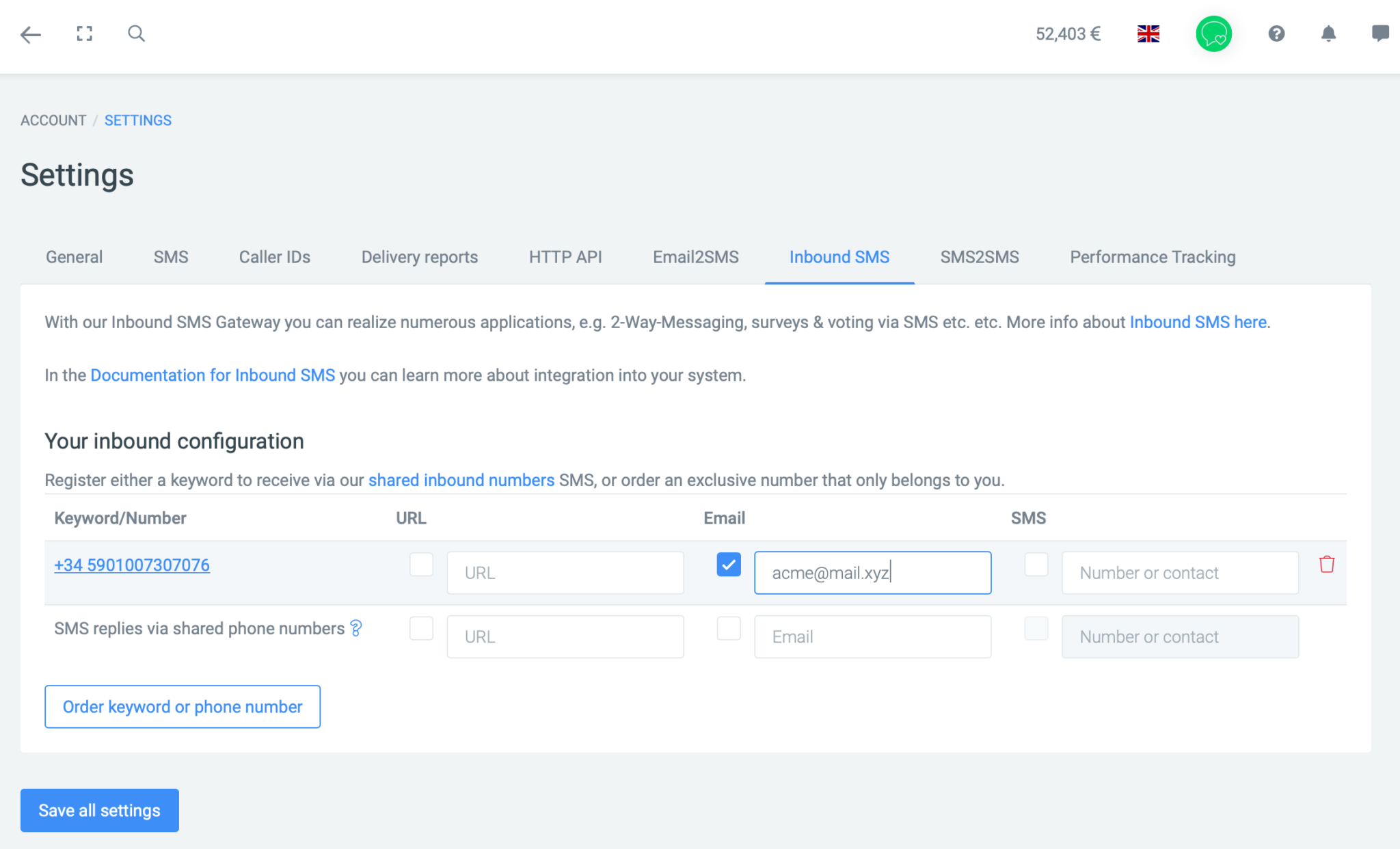Delete the +34 5901007307076 row
The height and width of the screenshot is (849, 1400).
point(1326,565)
